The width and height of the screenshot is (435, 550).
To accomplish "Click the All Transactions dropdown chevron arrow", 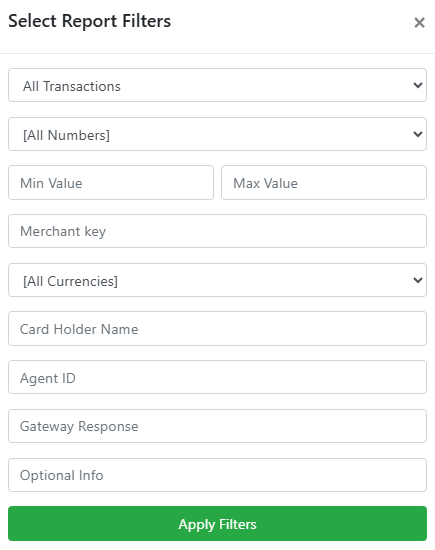I will pos(417,85).
